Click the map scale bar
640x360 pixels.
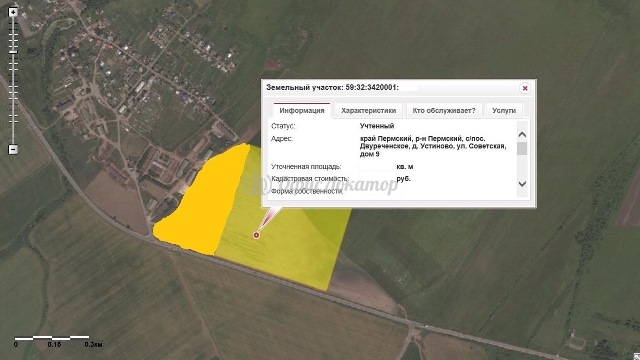point(52,338)
